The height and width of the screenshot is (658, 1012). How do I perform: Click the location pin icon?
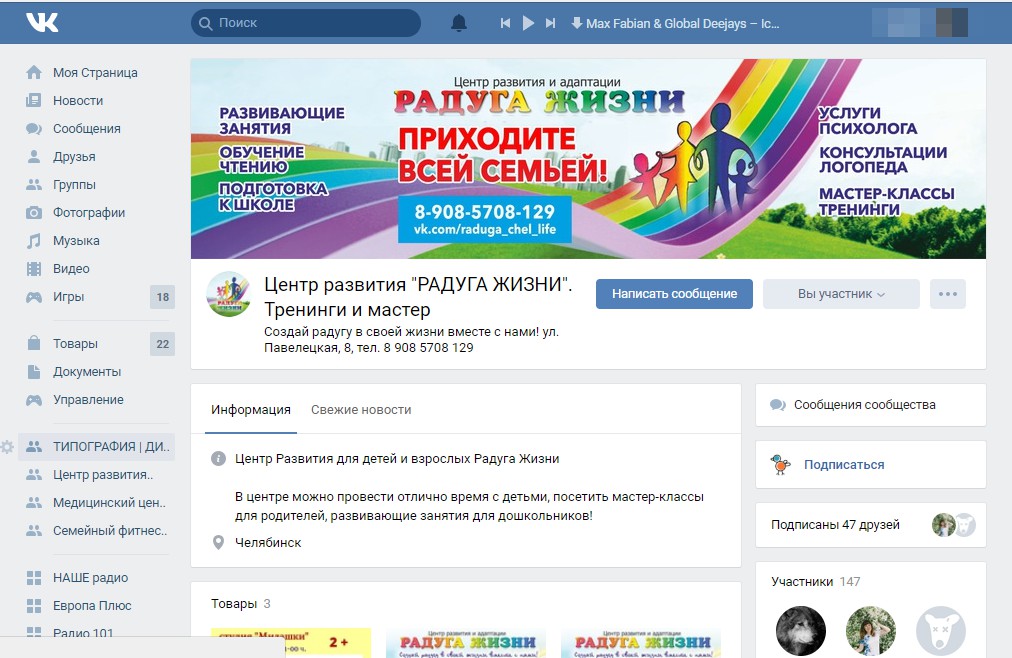[x=218, y=543]
